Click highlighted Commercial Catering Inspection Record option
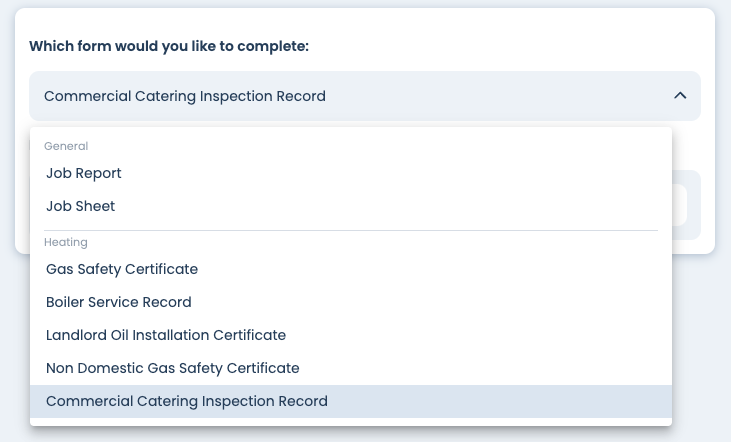The image size is (731, 442). (187, 401)
